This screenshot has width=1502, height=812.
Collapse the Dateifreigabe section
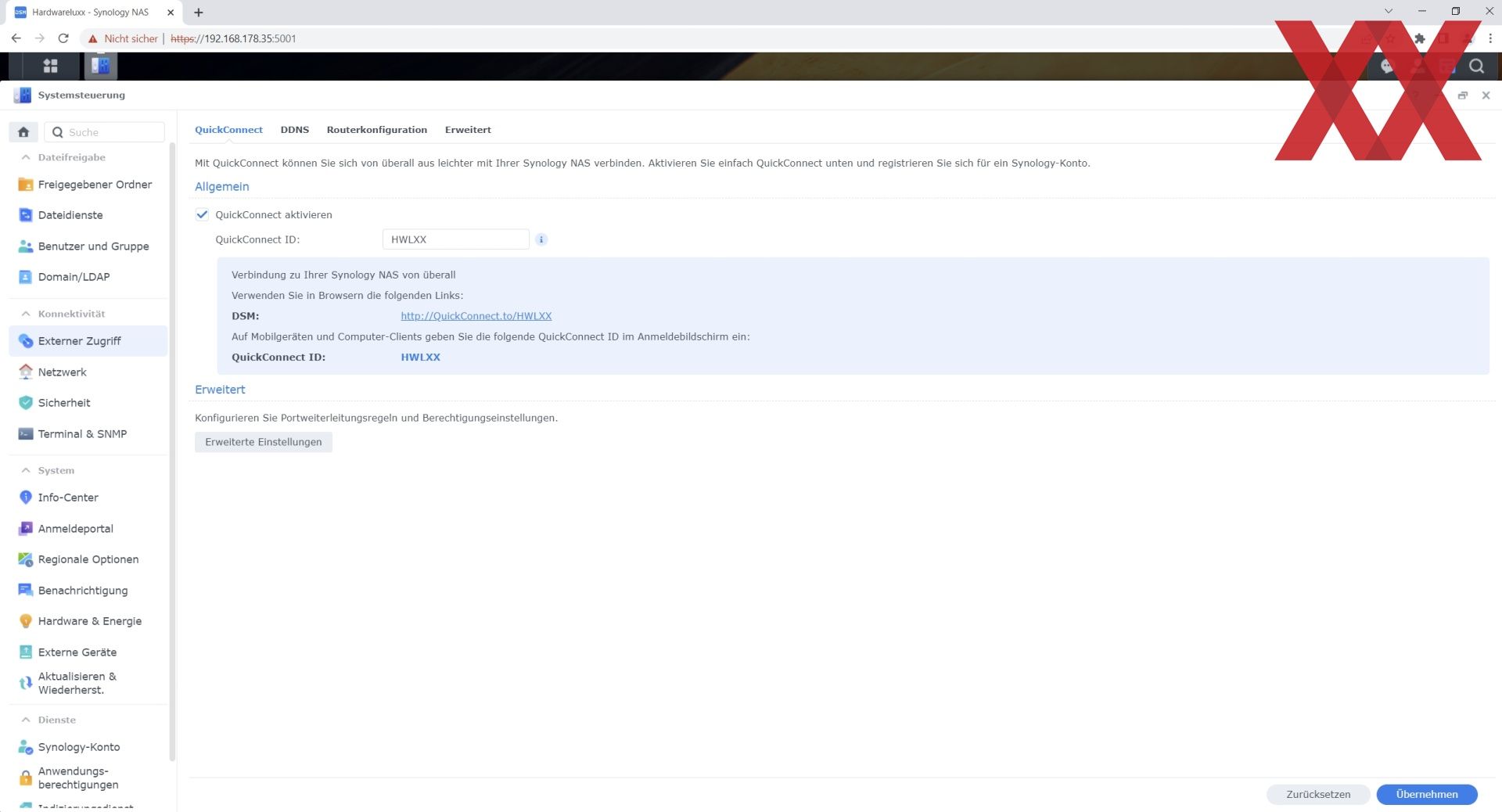[26, 157]
